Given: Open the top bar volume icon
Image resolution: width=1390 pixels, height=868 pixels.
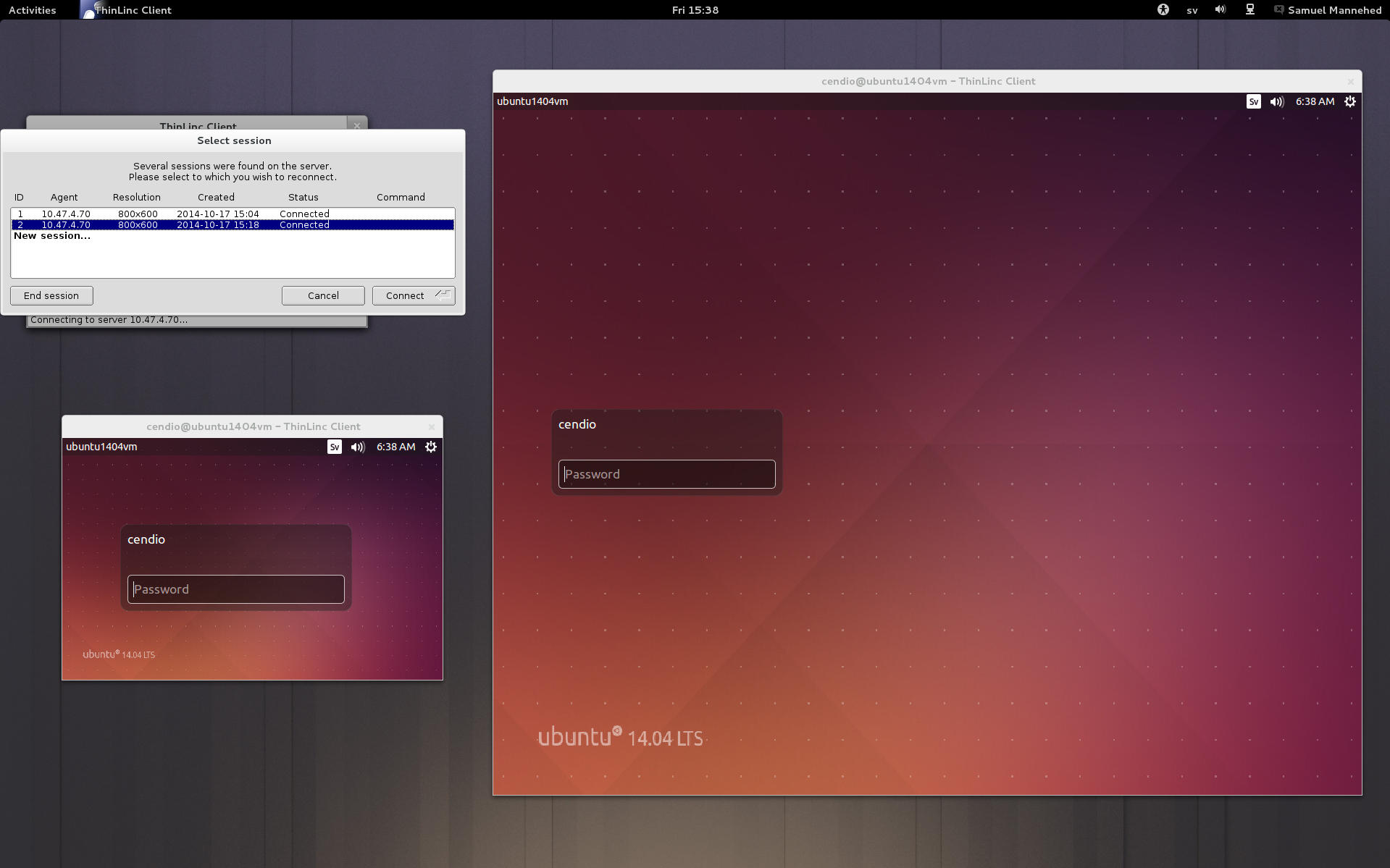Looking at the screenshot, I should (x=1221, y=9).
